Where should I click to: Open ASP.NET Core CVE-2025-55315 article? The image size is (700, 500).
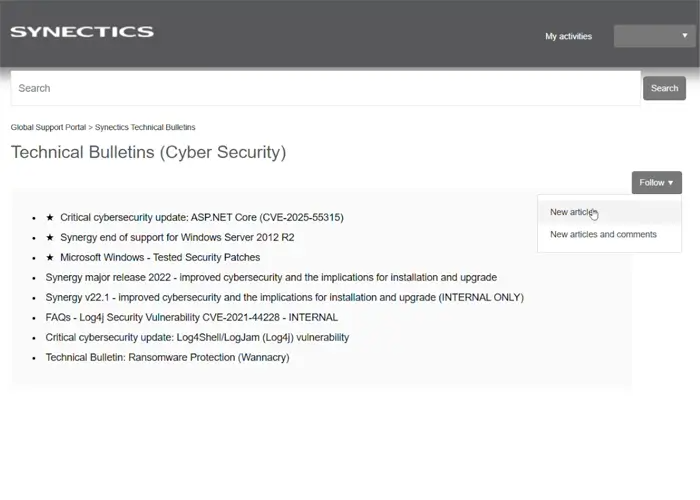(202, 217)
